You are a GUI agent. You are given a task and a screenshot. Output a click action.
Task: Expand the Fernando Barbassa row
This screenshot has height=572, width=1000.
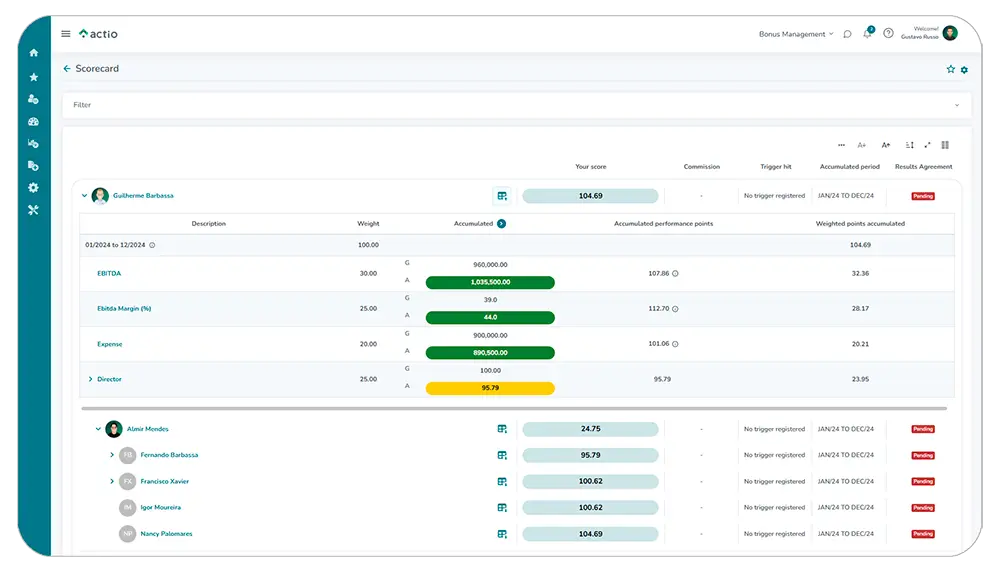pos(112,455)
